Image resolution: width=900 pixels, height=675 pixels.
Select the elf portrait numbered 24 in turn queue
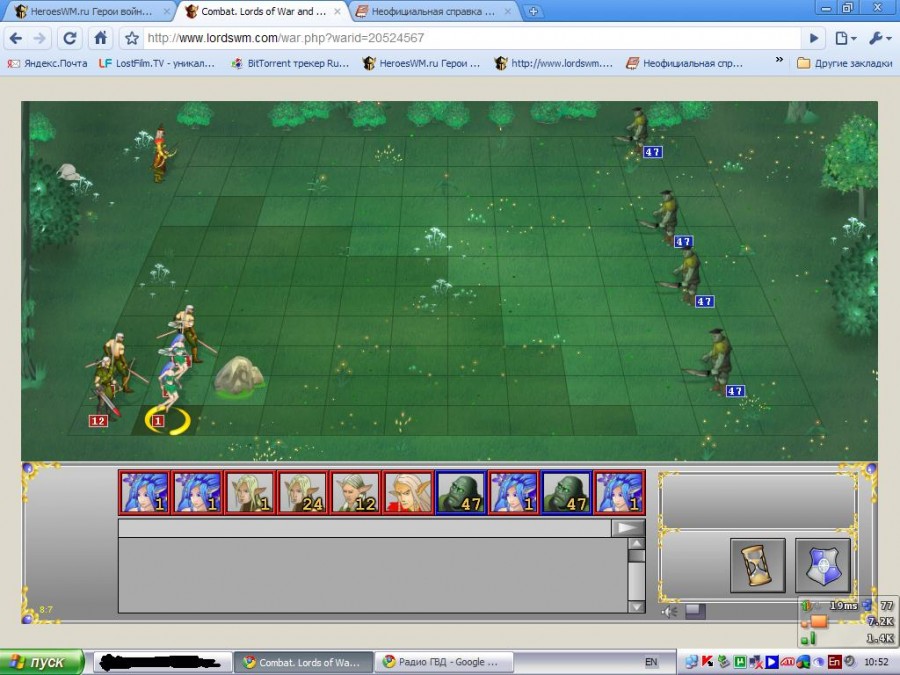[x=302, y=492]
